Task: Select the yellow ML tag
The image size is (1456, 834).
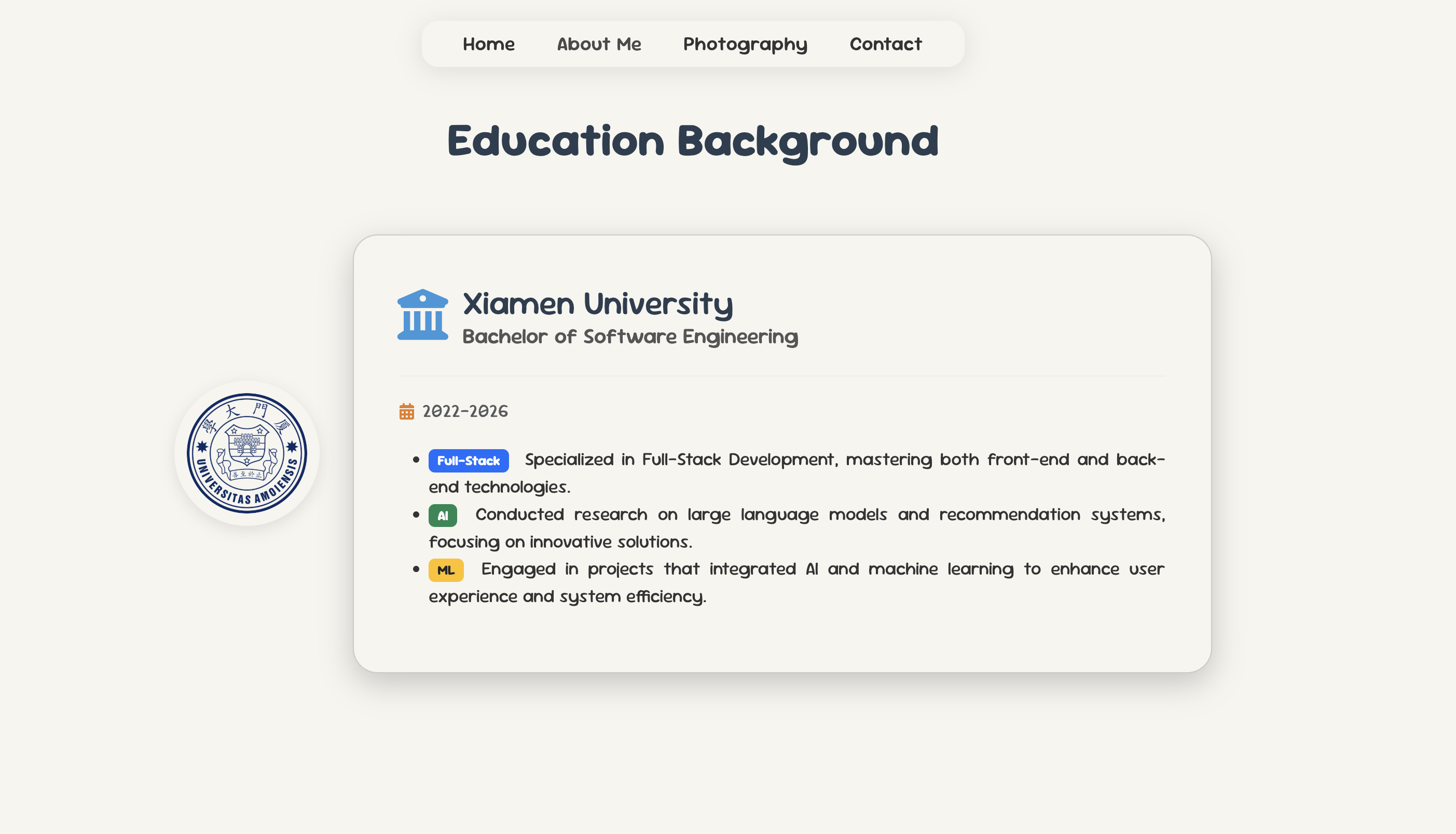Action: coord(446,571)
